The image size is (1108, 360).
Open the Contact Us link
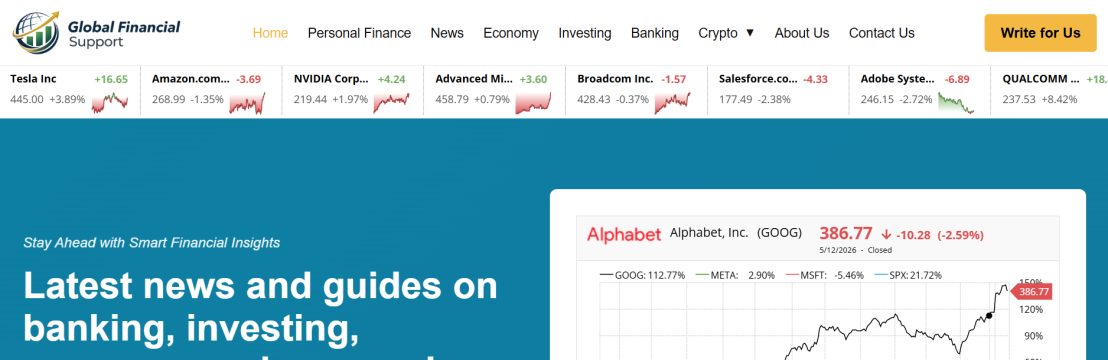881,33
